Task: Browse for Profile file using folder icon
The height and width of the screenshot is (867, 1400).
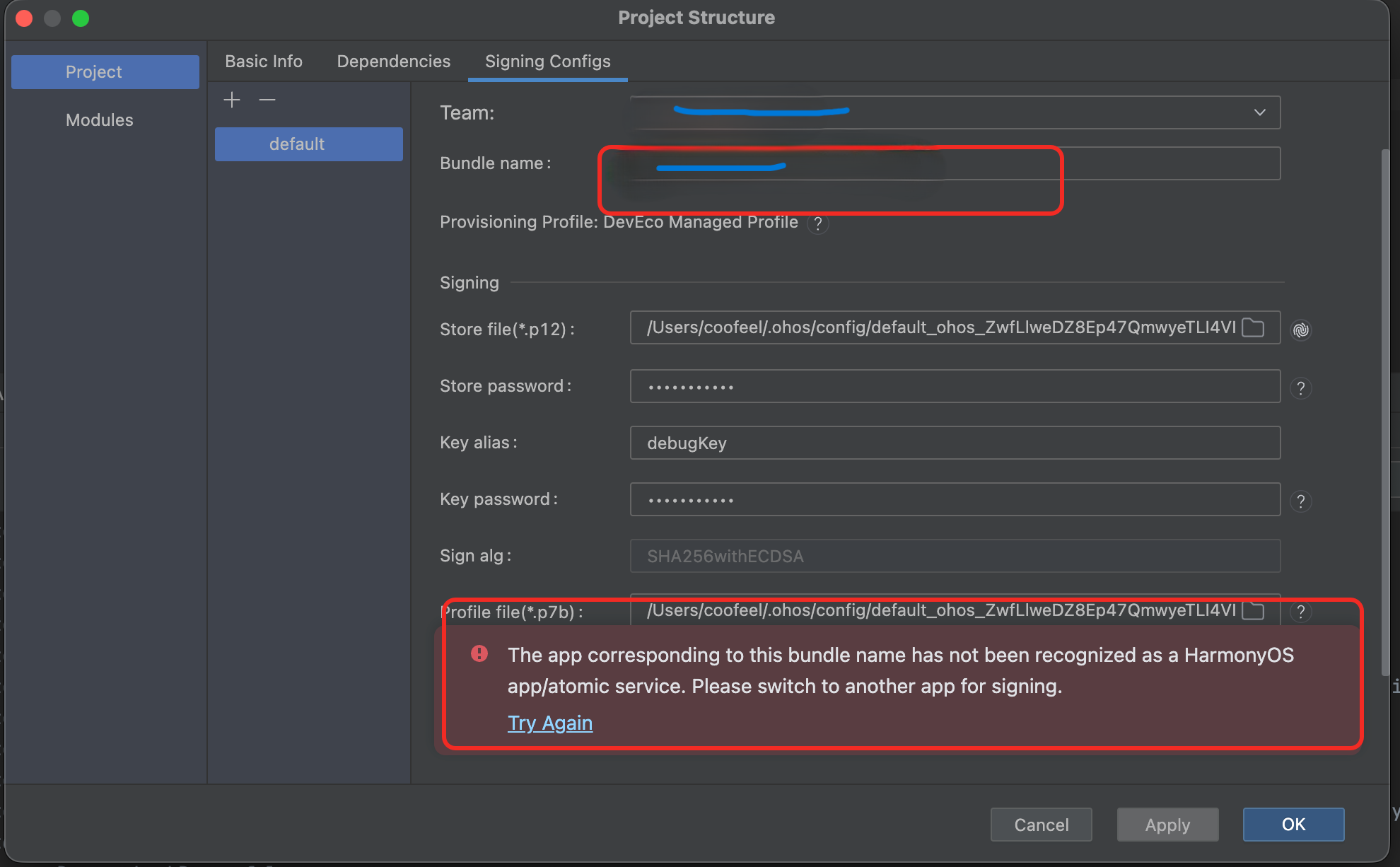Action: 1253,610
